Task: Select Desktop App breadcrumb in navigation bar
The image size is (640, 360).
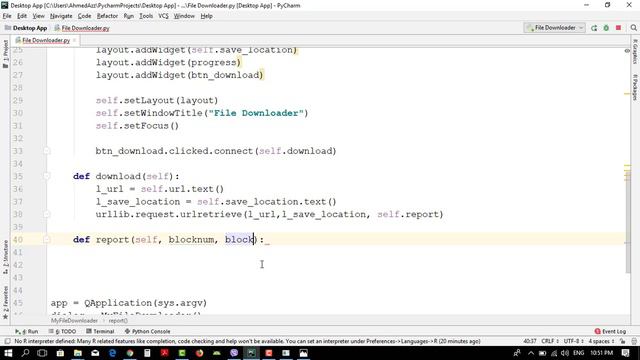Action: pos(26,28)
